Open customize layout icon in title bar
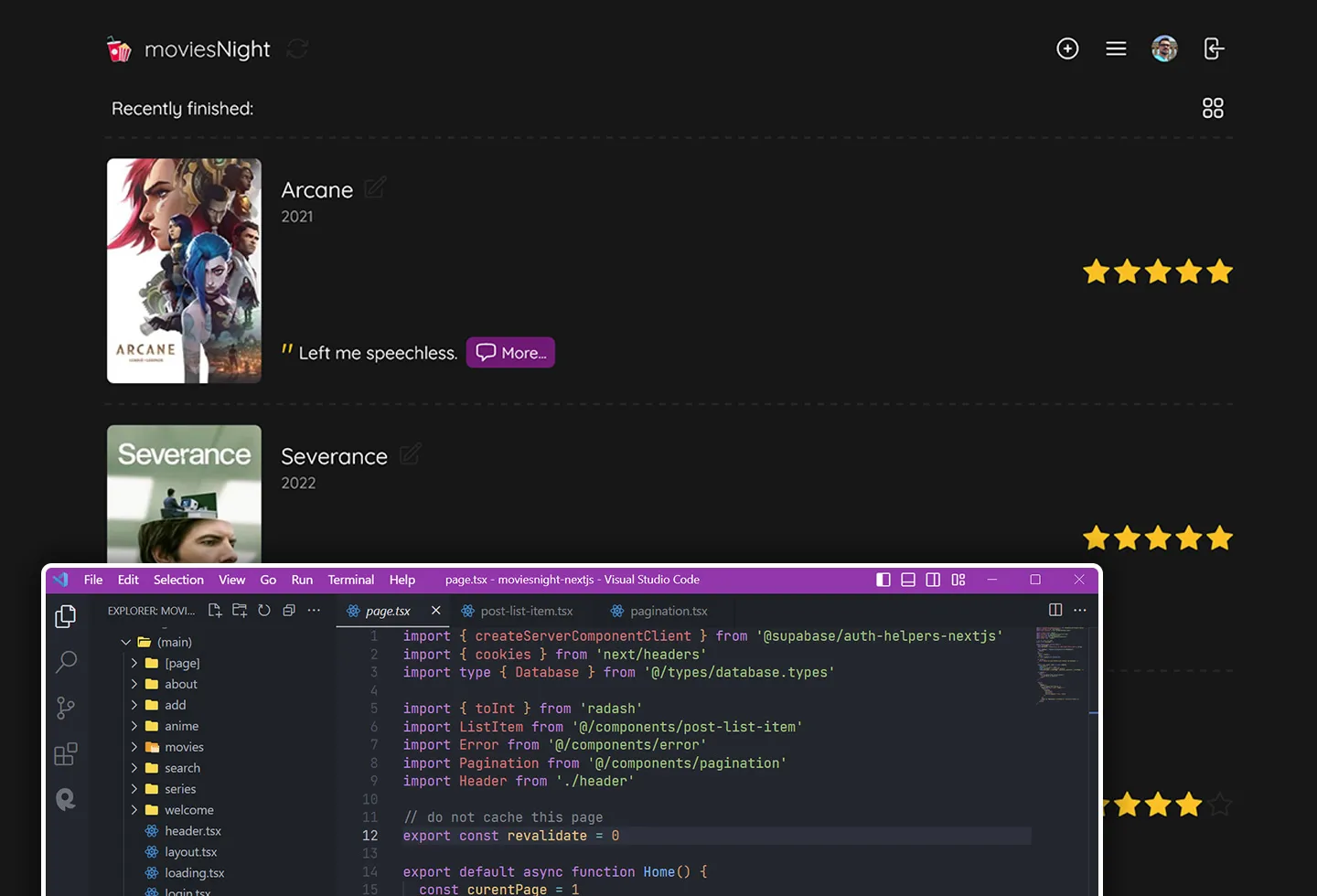Viewport: 1317px width, 896px height. (958, 580)
